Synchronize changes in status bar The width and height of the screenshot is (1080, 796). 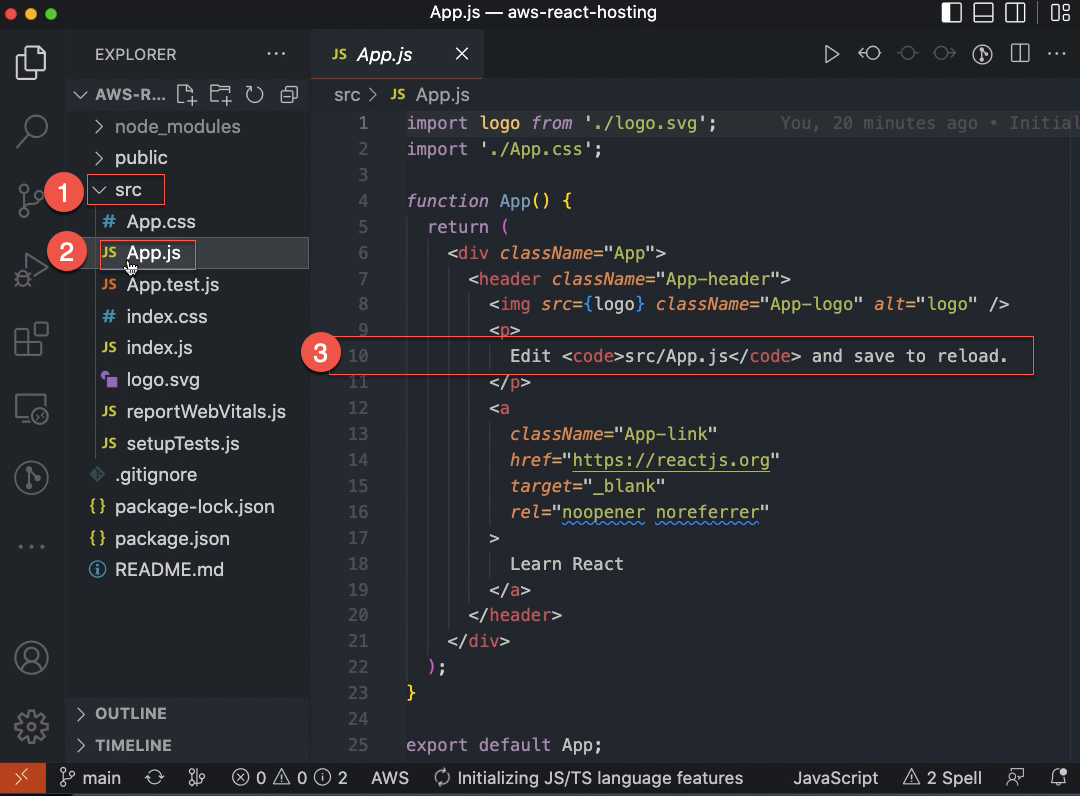tap(154, 778)
